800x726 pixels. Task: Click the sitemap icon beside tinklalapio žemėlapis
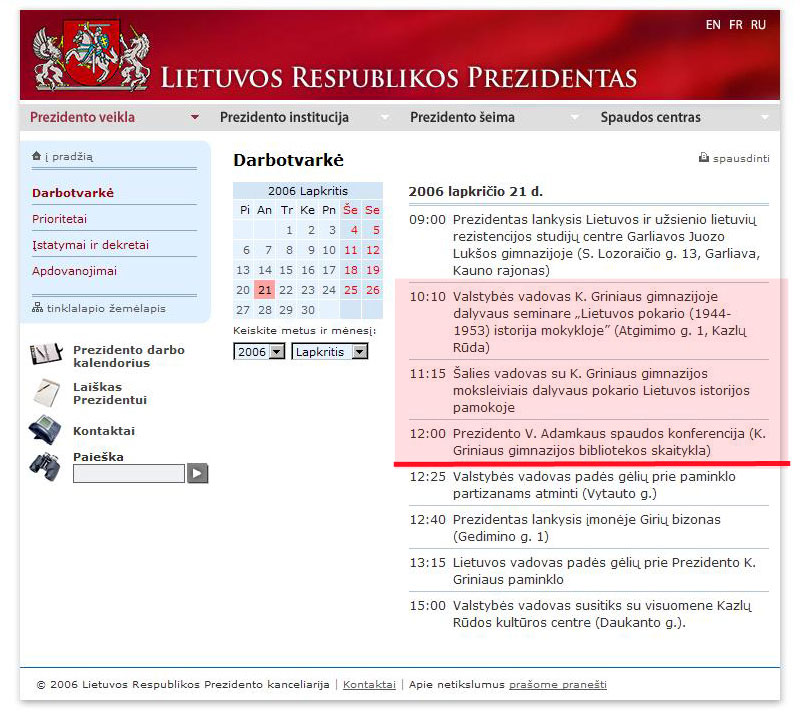tap(37, 308)
